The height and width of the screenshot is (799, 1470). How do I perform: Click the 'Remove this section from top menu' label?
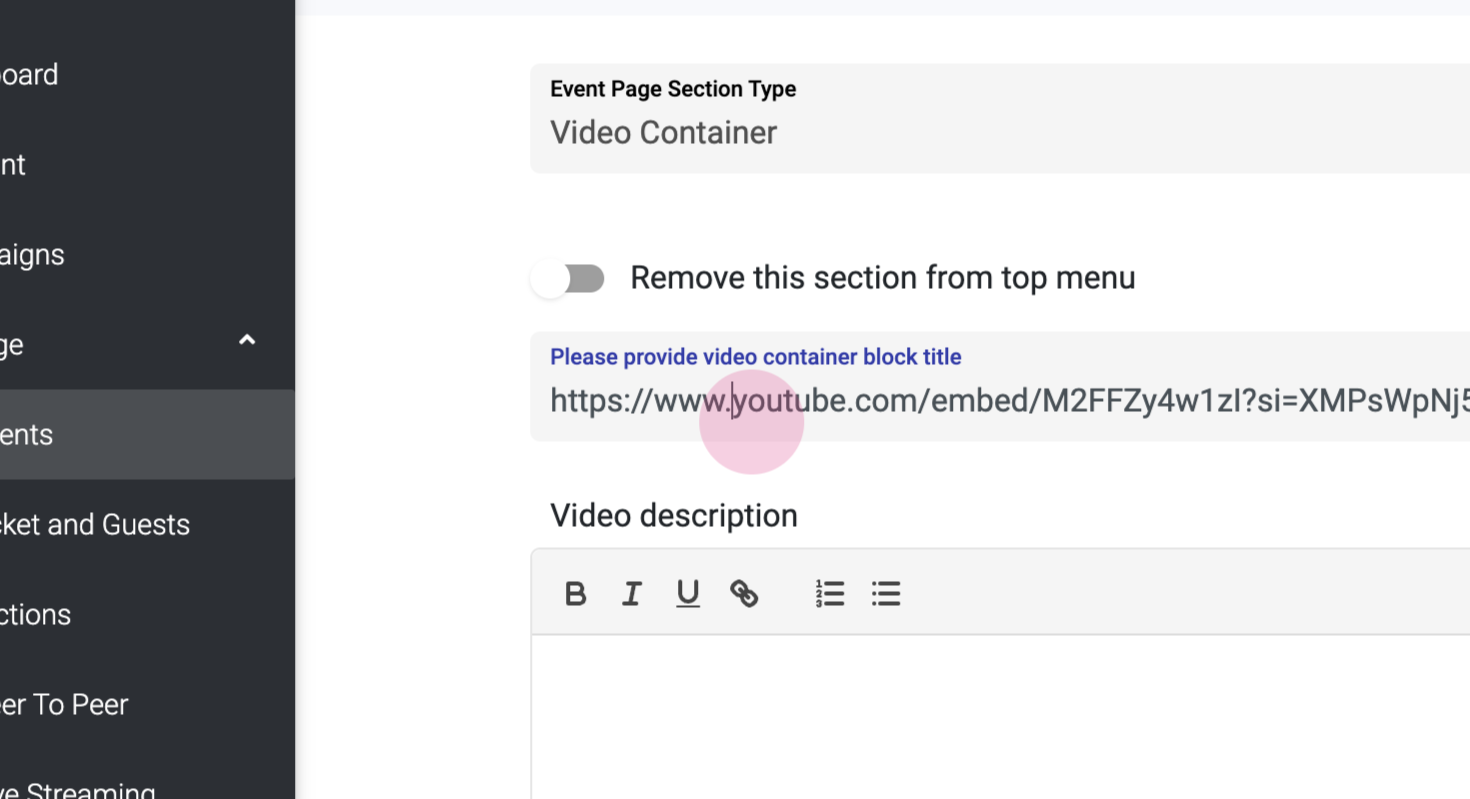point(882,278)
